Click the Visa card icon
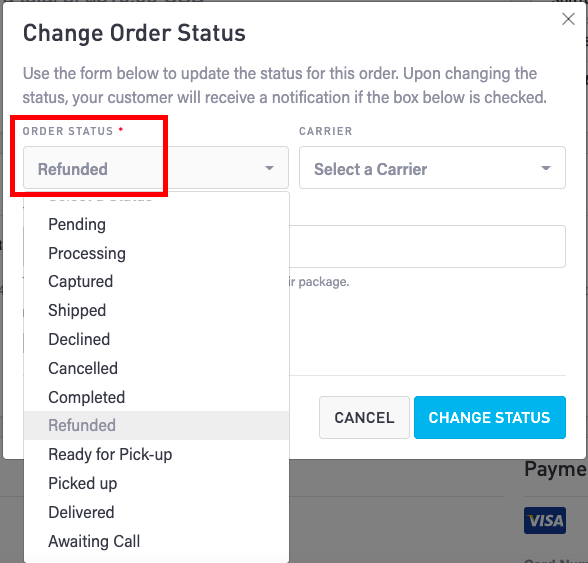The image size is (588, 563). pos(544,520)
